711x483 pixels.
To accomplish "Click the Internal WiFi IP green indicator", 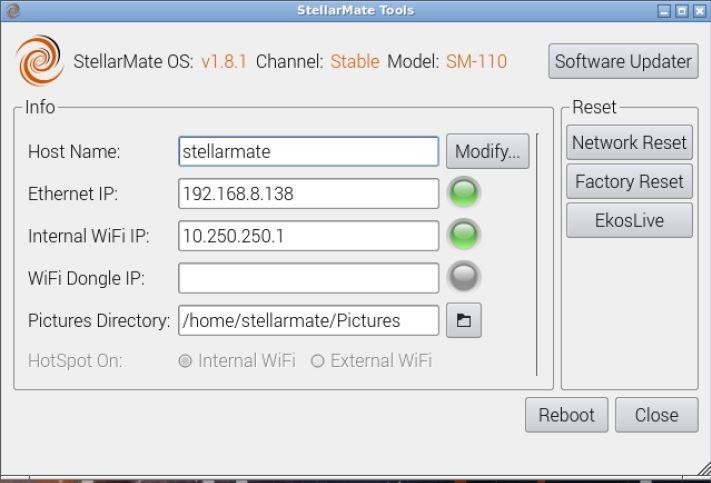I will (464, 236).
